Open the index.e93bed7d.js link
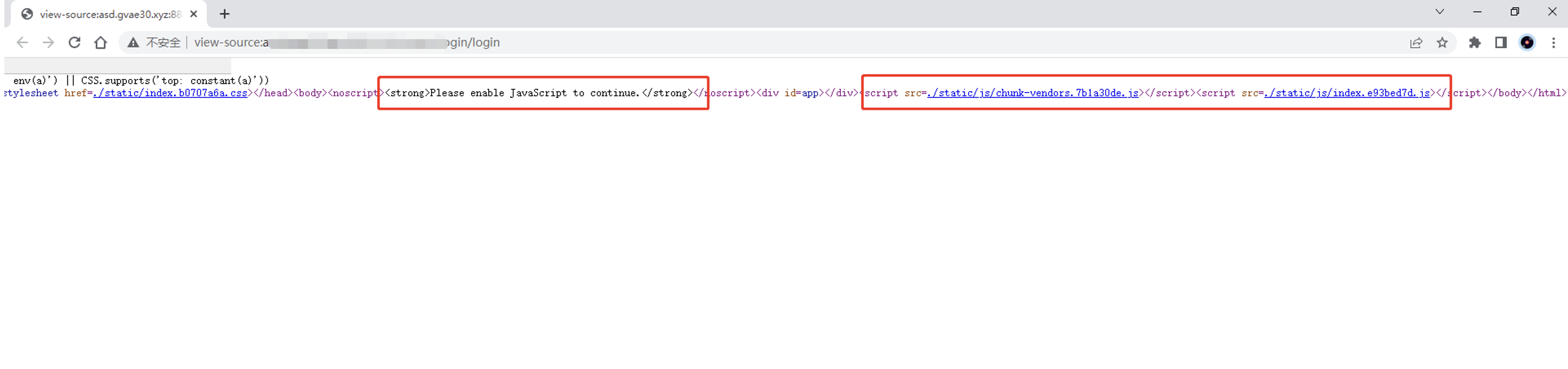The image size is (1568, 369). pyautogui.click(x=1347, y=93)
